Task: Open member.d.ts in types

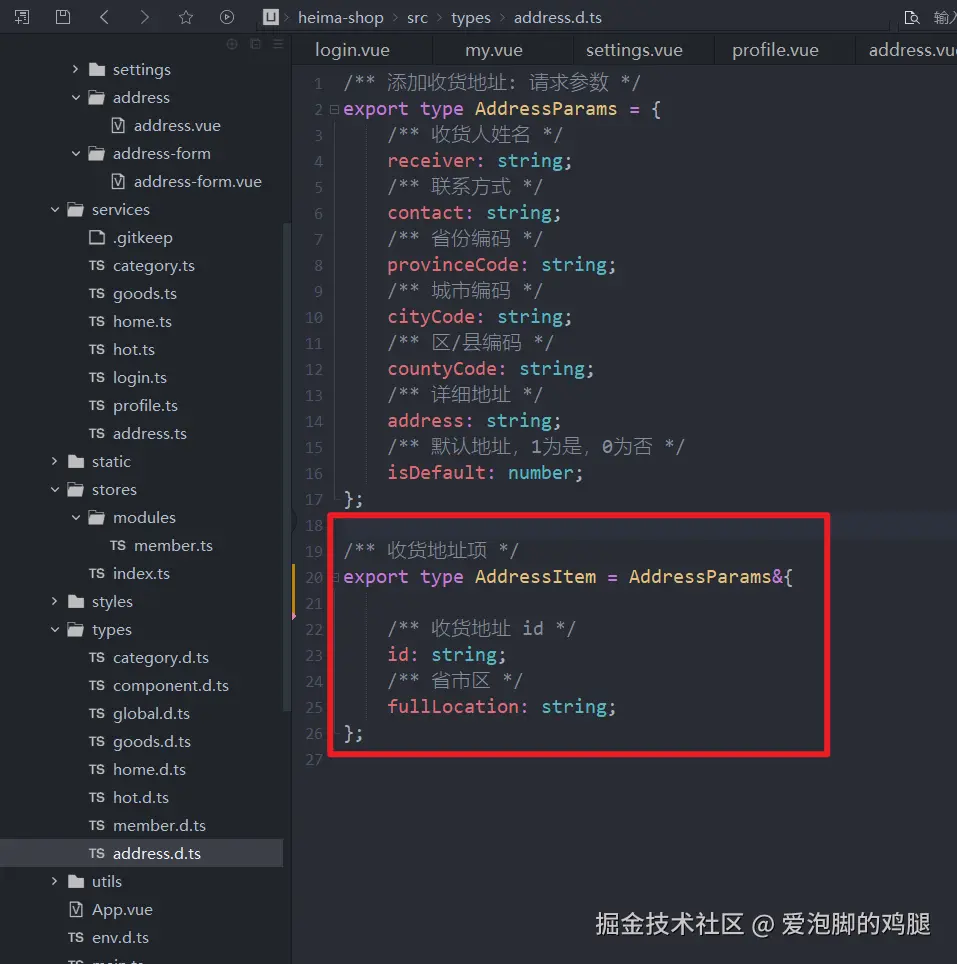Action: click(x=159, y=826)
